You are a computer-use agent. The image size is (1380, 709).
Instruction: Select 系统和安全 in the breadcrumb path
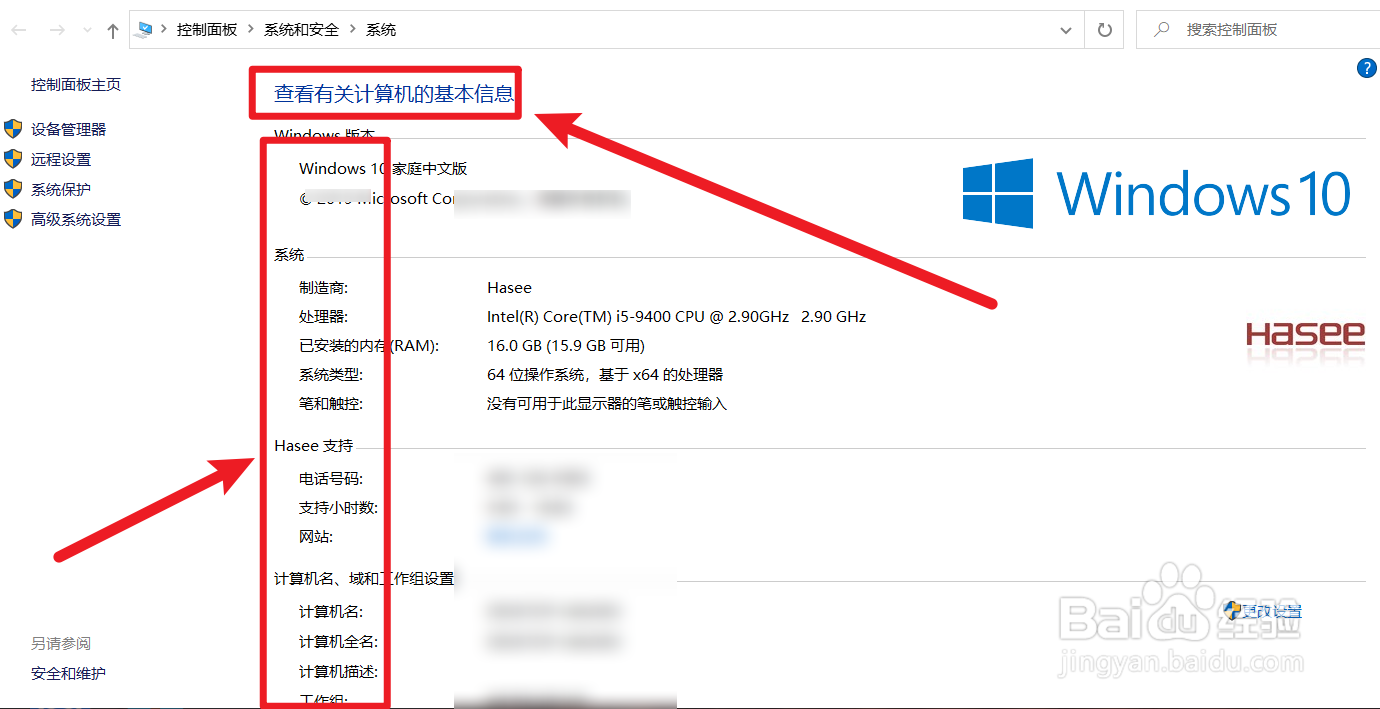pos(301,30)
